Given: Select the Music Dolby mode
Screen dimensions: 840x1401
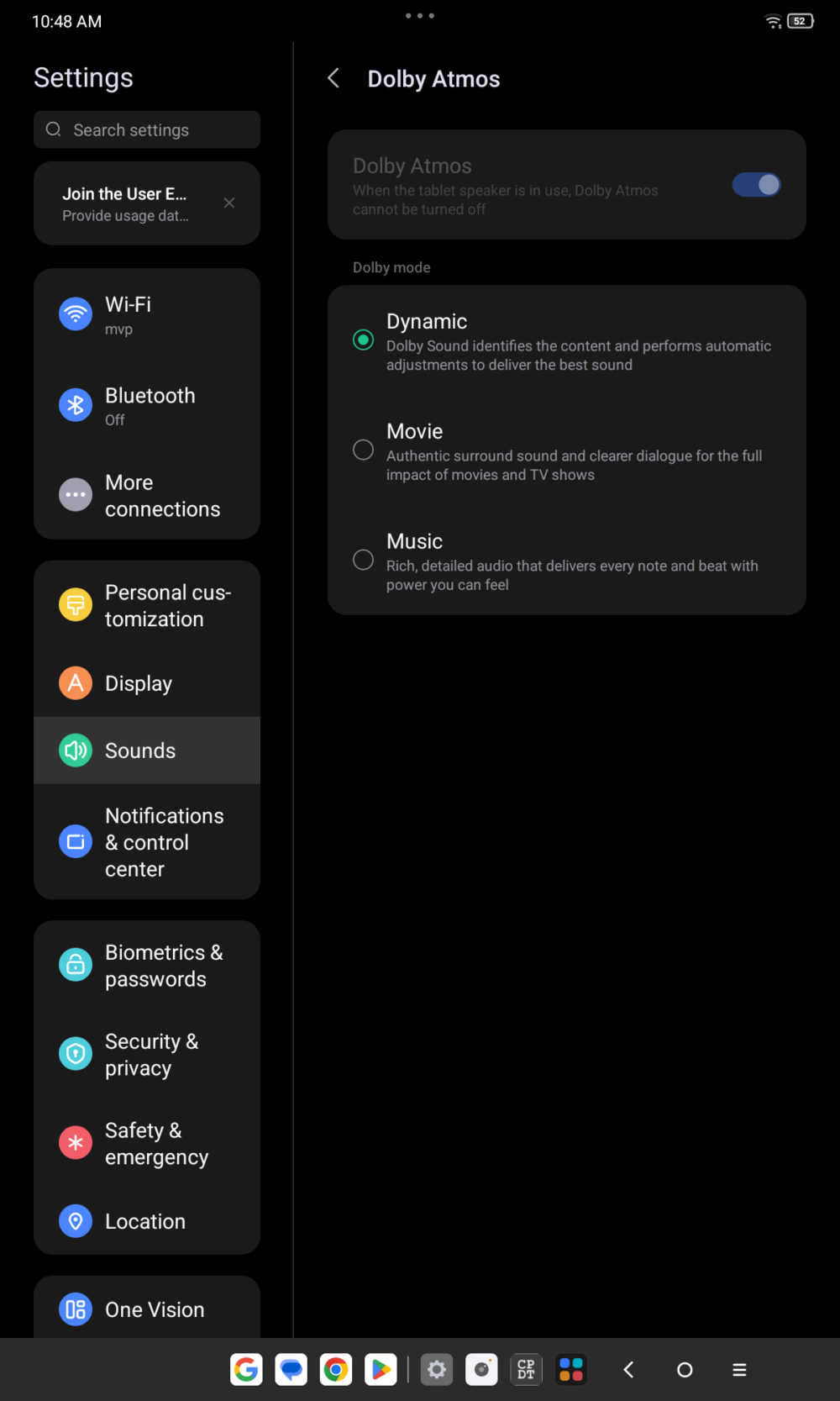Looking at the screenshot, I should [x=364, y=561].
